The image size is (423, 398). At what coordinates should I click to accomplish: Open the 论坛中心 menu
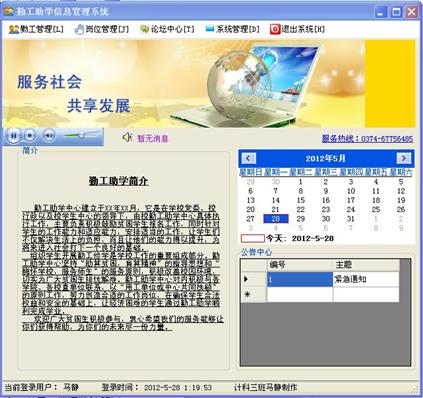click(x=167, y=29)
